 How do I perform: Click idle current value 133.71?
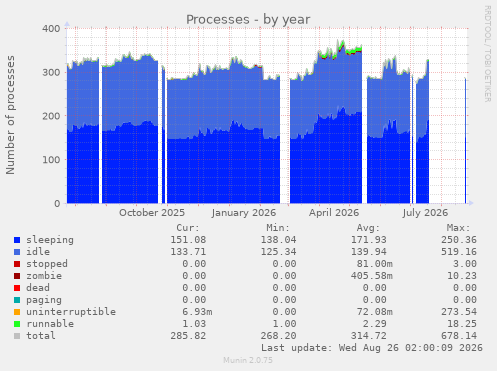tap(188, 252)
